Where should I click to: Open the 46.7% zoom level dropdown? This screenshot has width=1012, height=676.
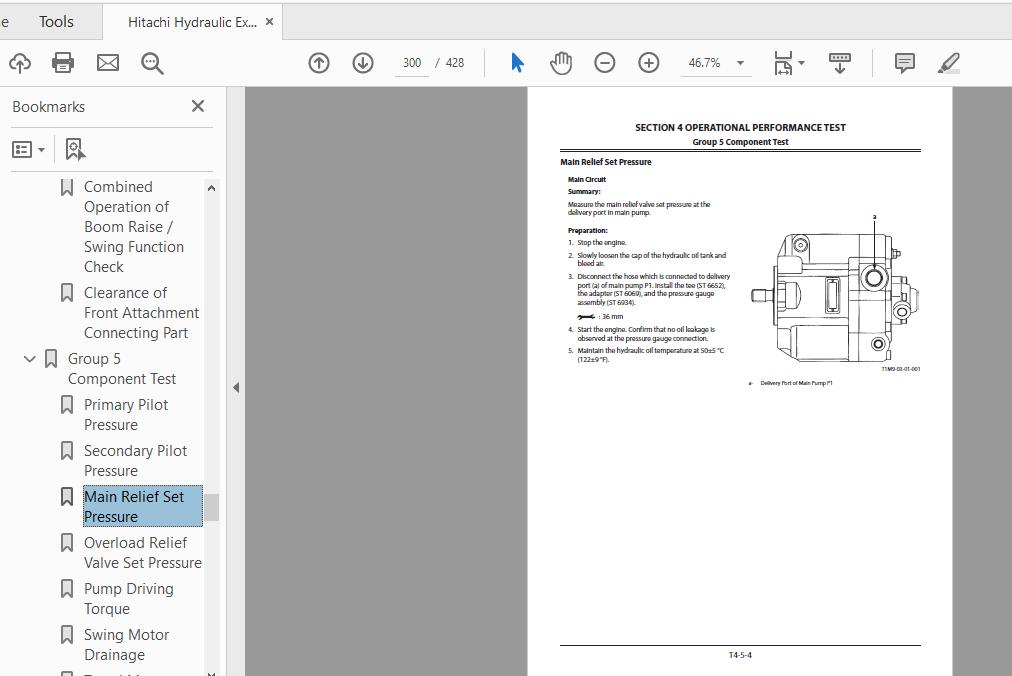pos(740,63)
